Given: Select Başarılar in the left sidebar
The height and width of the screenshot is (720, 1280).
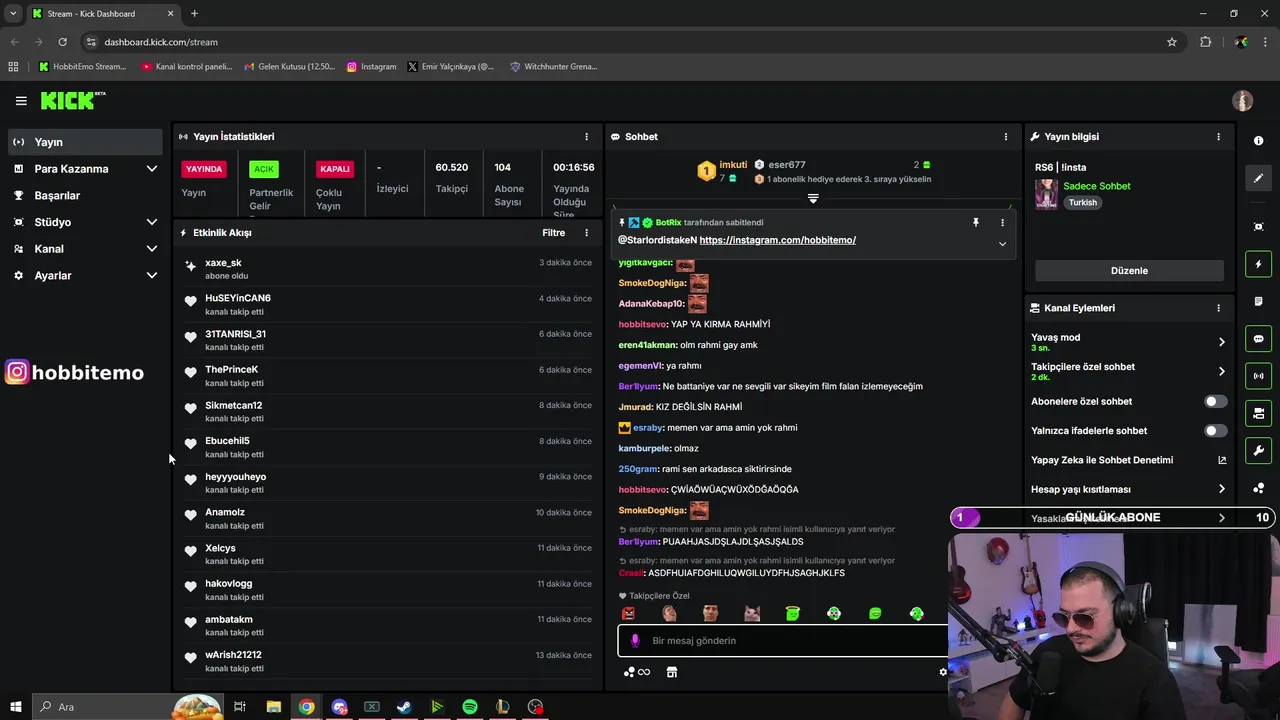Looking at the screenshot, I should click(85, 195).
